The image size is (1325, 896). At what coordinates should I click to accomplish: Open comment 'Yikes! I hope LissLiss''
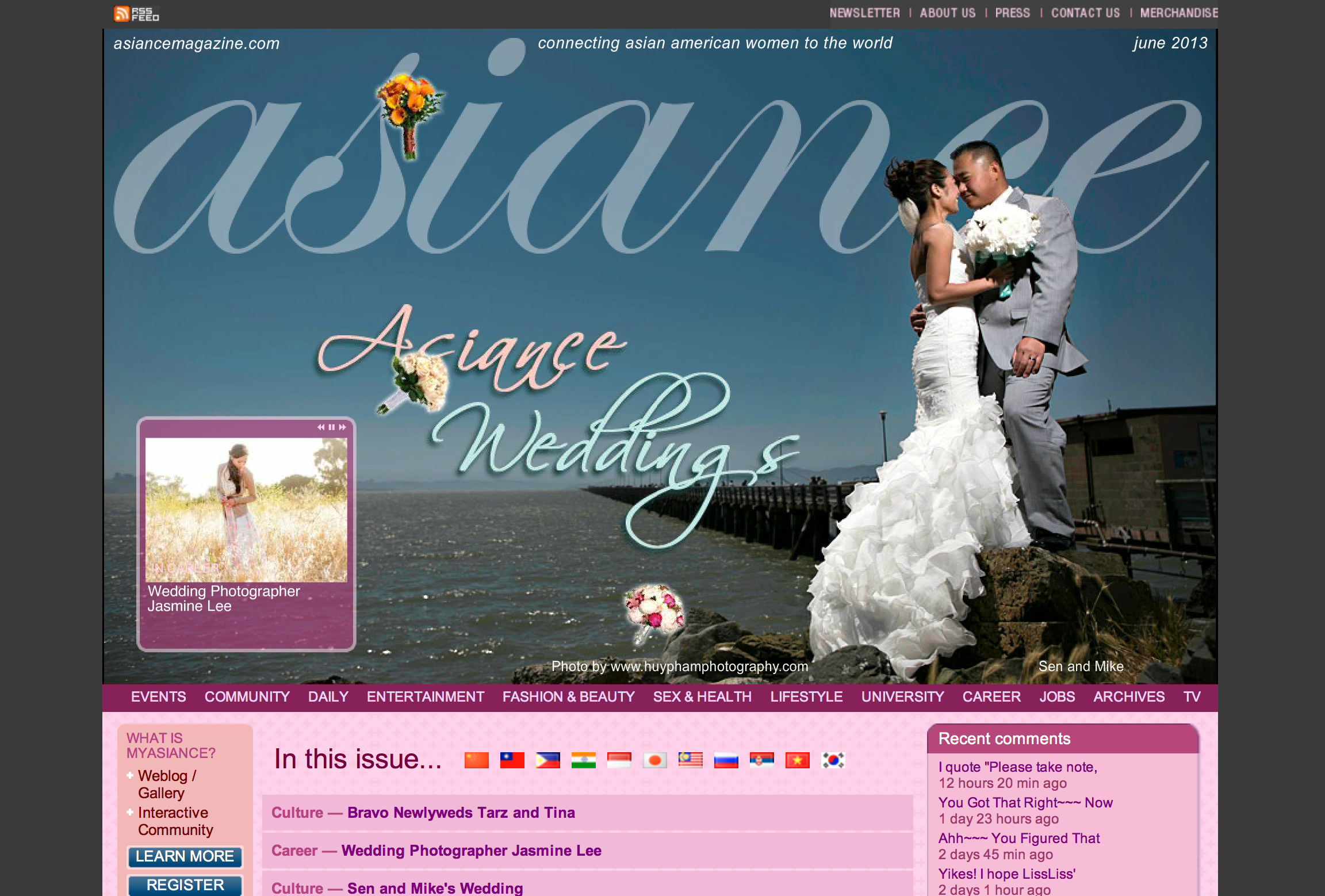1007,874
